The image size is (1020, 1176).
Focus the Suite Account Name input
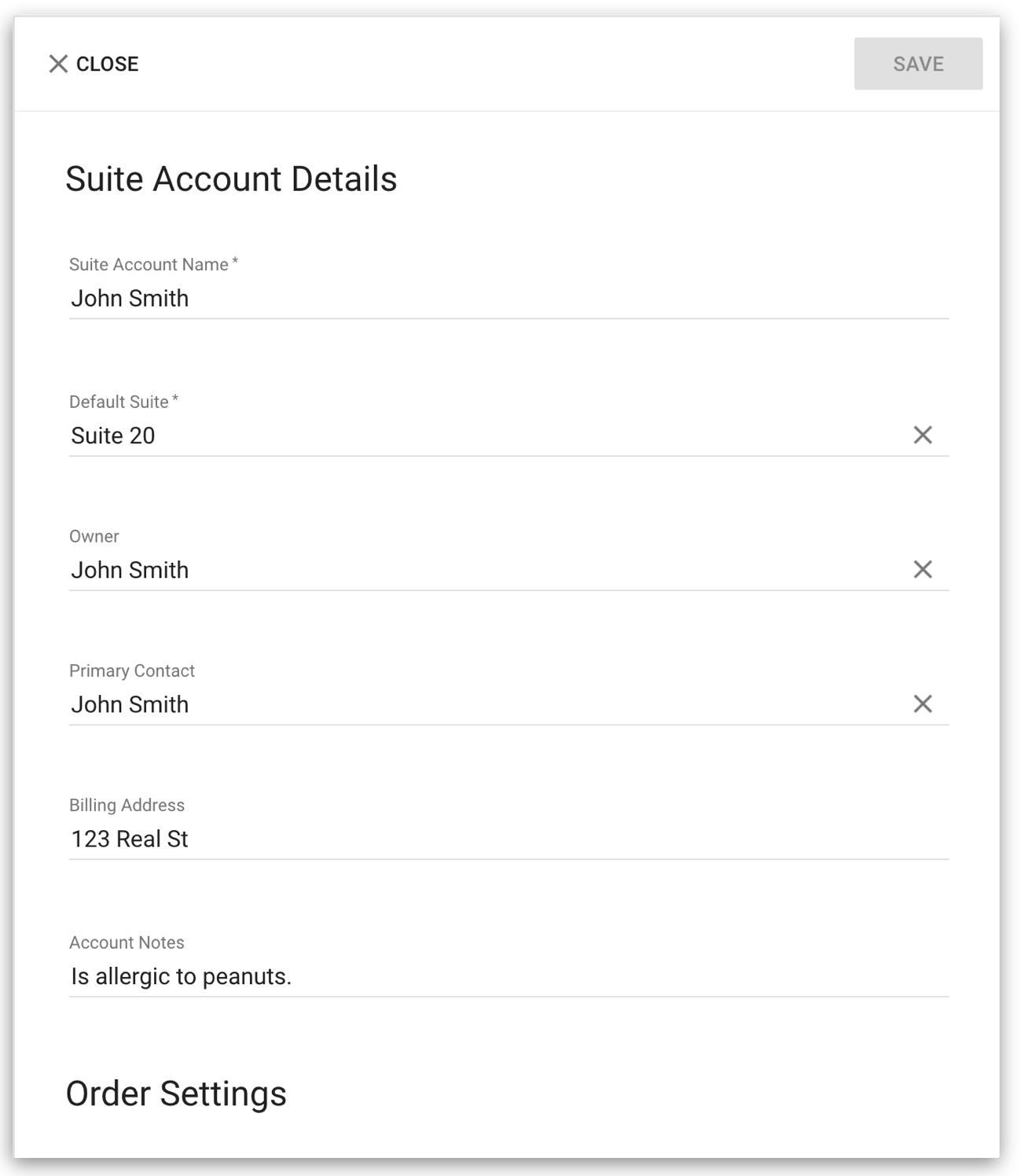[x=508, y=299]
